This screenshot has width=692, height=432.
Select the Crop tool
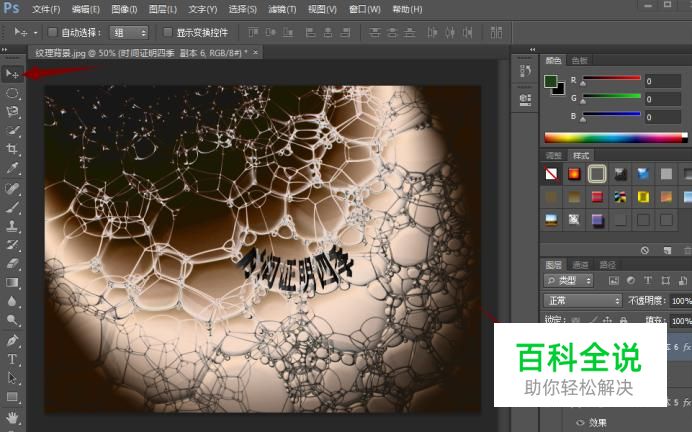click(x=12, y=149)
